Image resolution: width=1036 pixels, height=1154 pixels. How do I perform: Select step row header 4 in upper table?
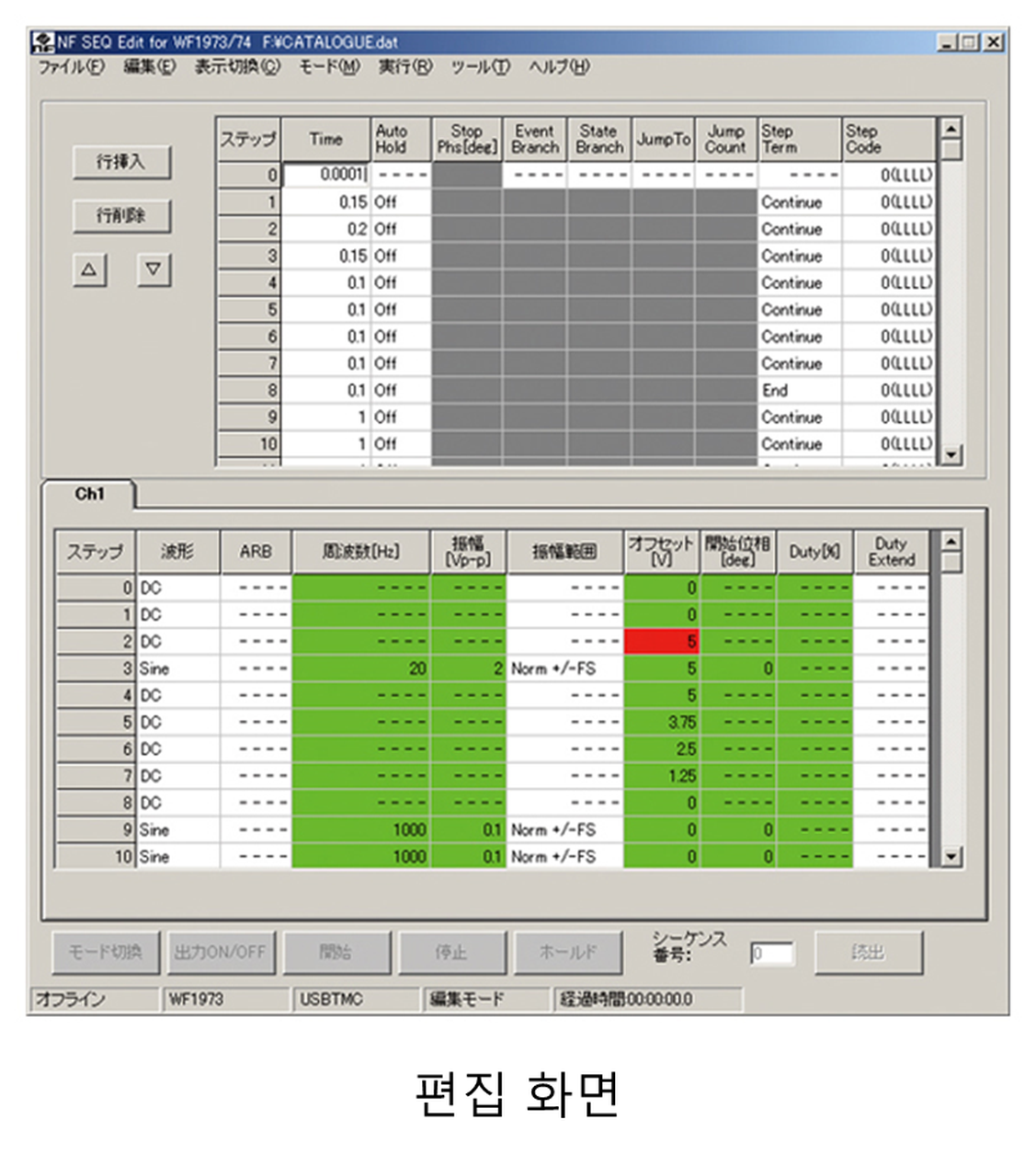249,283
